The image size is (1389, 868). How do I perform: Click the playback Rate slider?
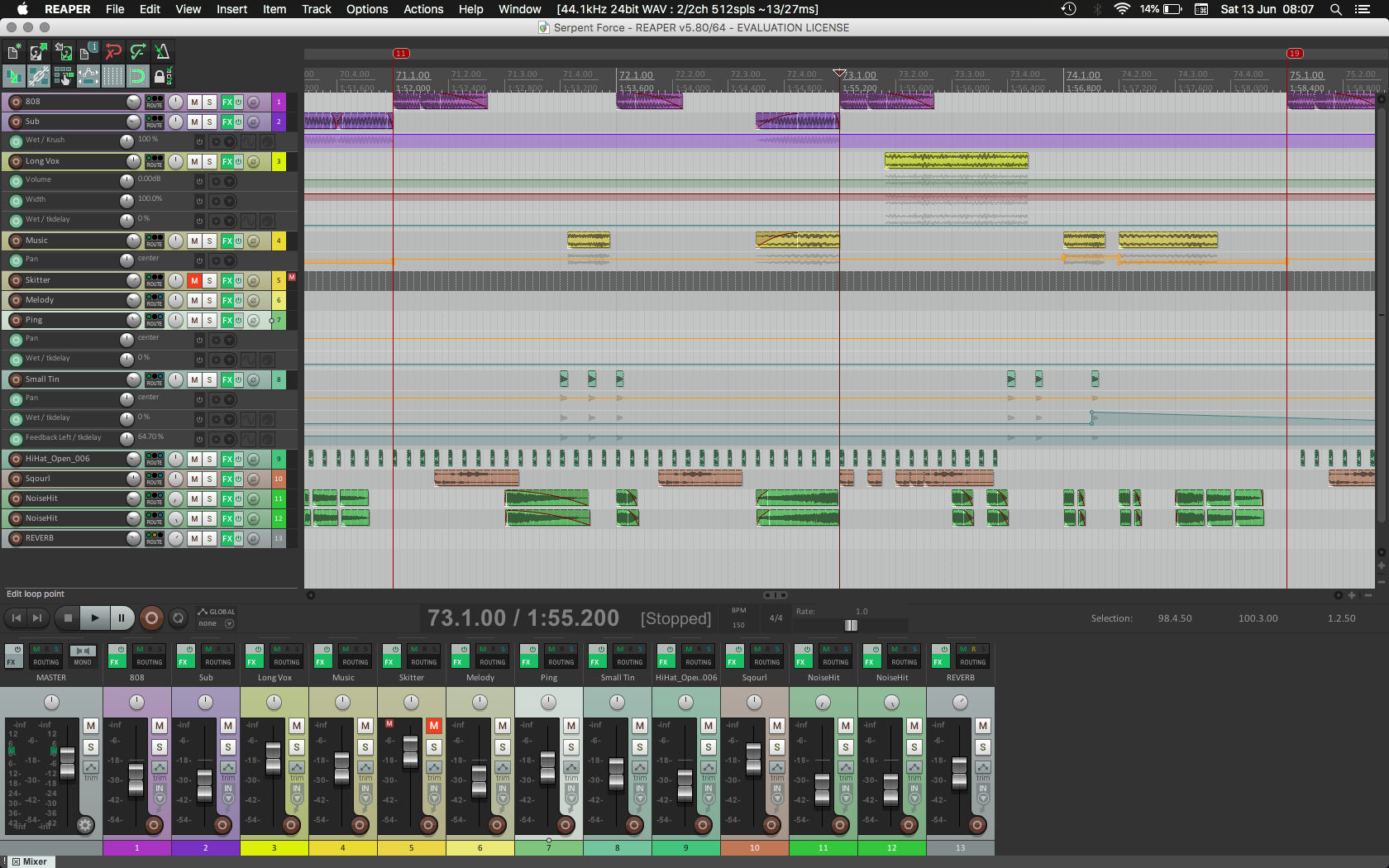852,625
